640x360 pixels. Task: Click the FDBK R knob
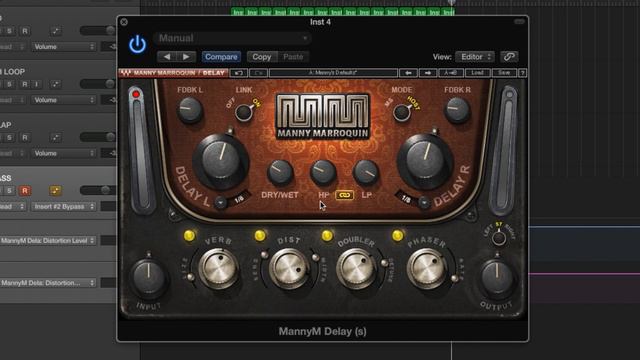point(457,110)
